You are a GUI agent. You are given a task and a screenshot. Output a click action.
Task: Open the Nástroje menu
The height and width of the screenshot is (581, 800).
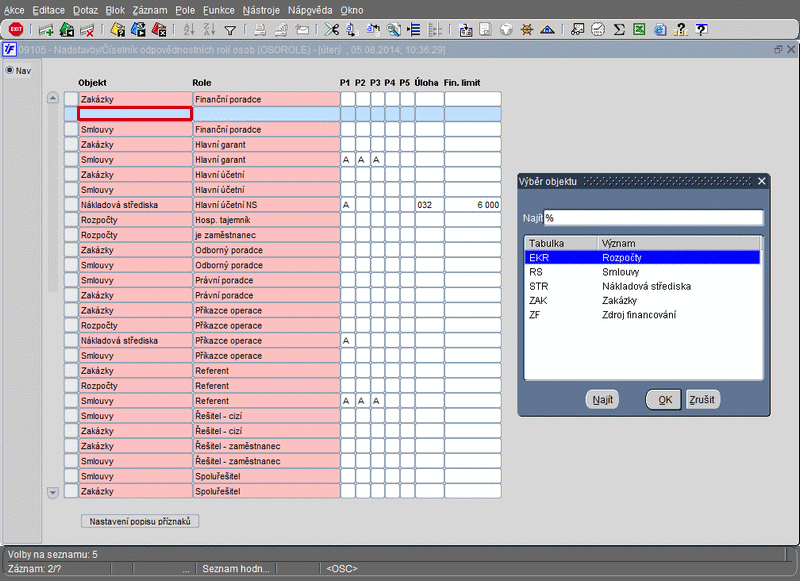[261, 10]
